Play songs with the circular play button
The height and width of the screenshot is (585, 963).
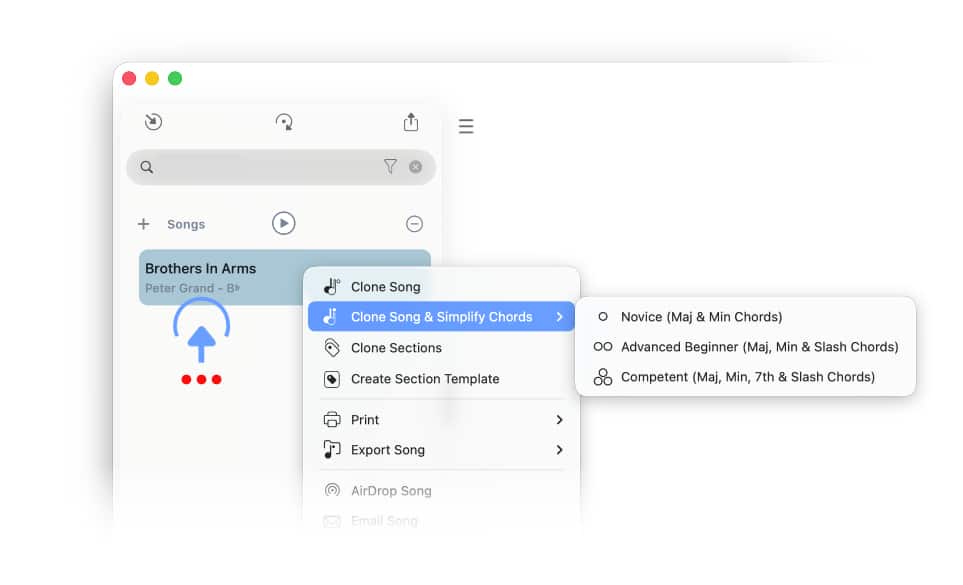(x=284, y=223)
